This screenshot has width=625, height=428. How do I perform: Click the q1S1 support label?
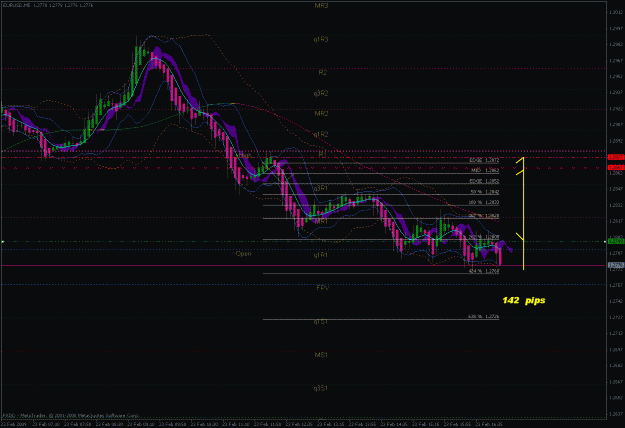(x=321, y=321)
